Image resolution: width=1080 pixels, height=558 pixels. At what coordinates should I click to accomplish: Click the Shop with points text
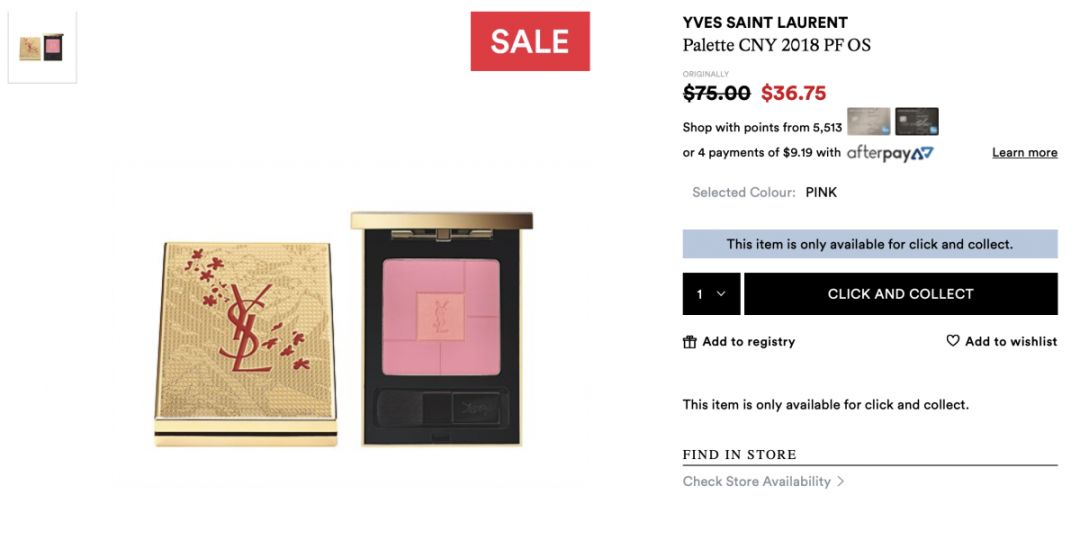[762, 127]
